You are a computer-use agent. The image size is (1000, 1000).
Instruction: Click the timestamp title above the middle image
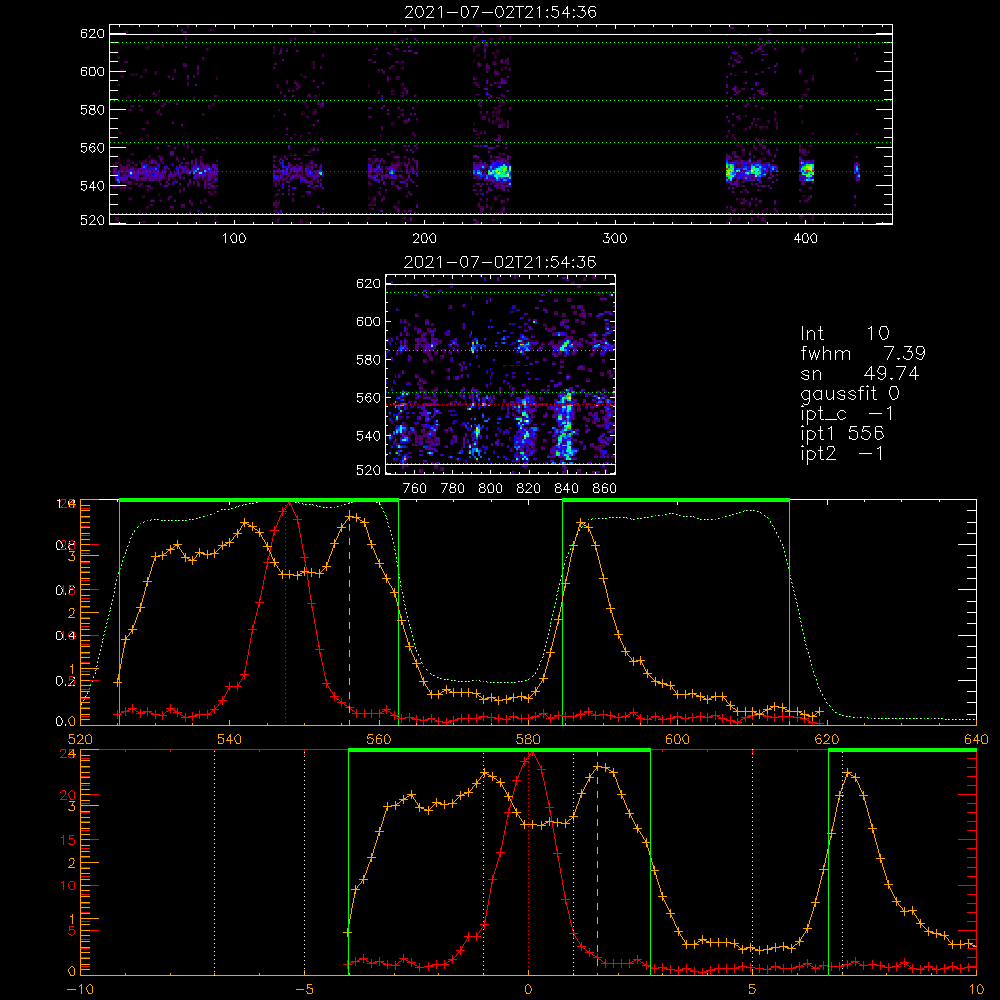click(500, 262)
